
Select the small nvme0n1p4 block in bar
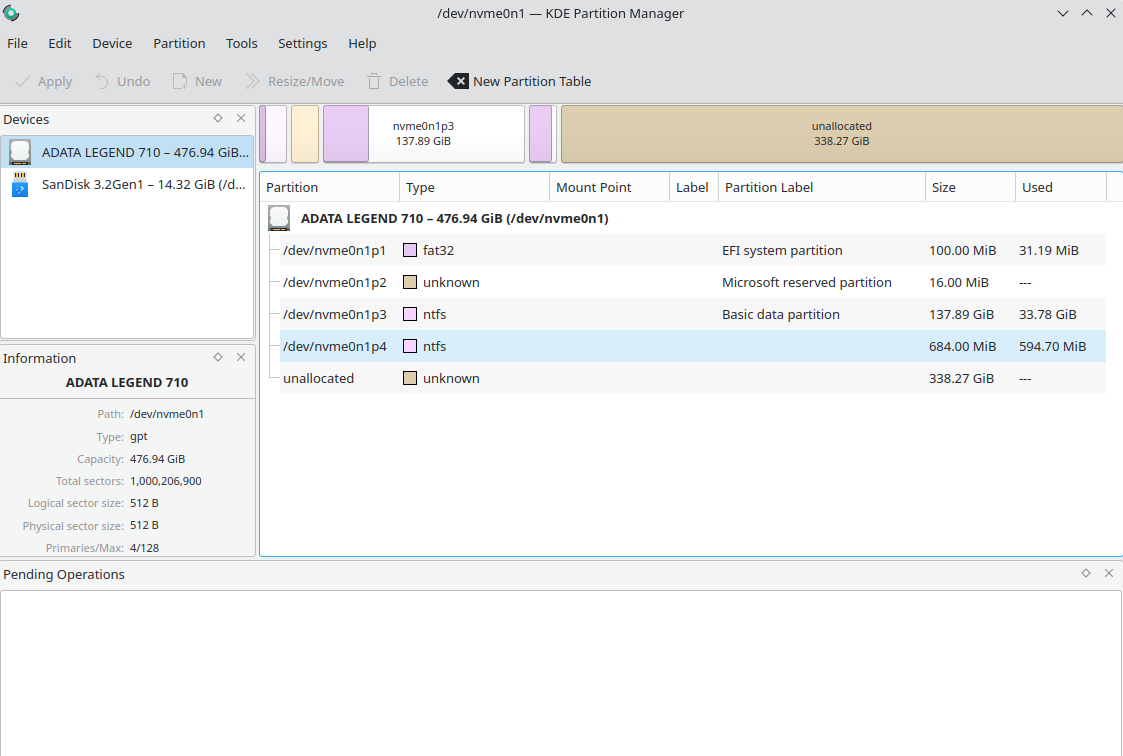(541, 134)
